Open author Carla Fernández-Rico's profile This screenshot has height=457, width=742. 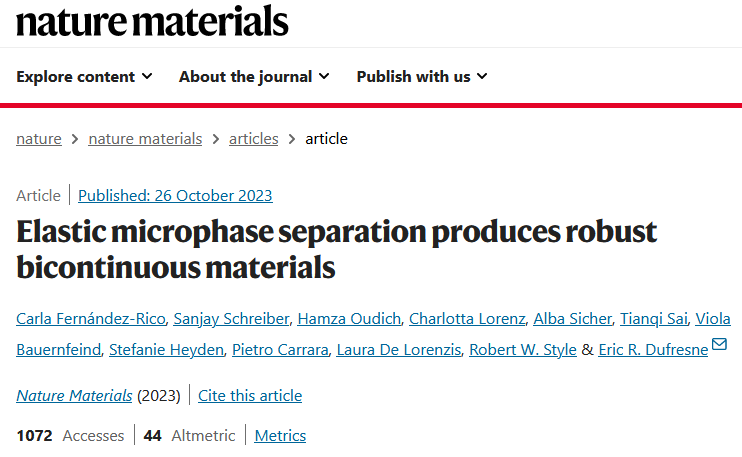point(91,318)
